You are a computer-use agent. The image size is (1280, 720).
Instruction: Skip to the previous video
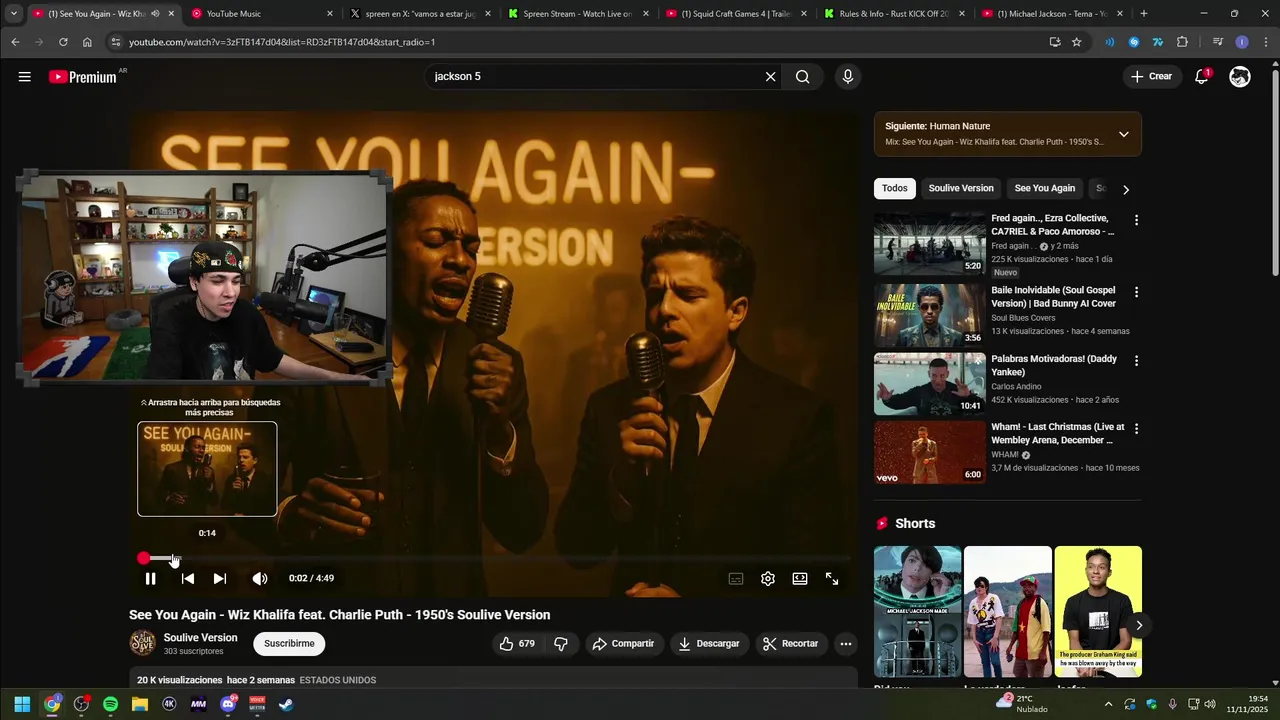(x=188, y=578)
